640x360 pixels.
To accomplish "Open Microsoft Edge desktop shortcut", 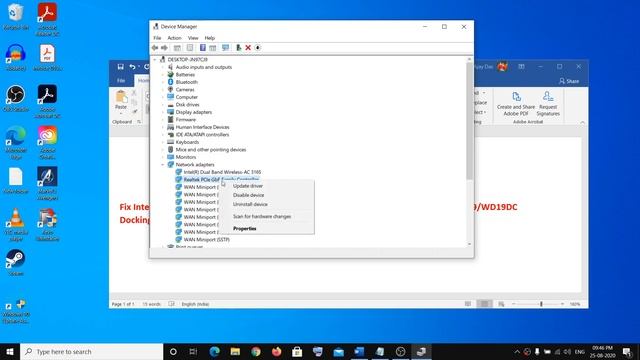I will pos(16,143).
